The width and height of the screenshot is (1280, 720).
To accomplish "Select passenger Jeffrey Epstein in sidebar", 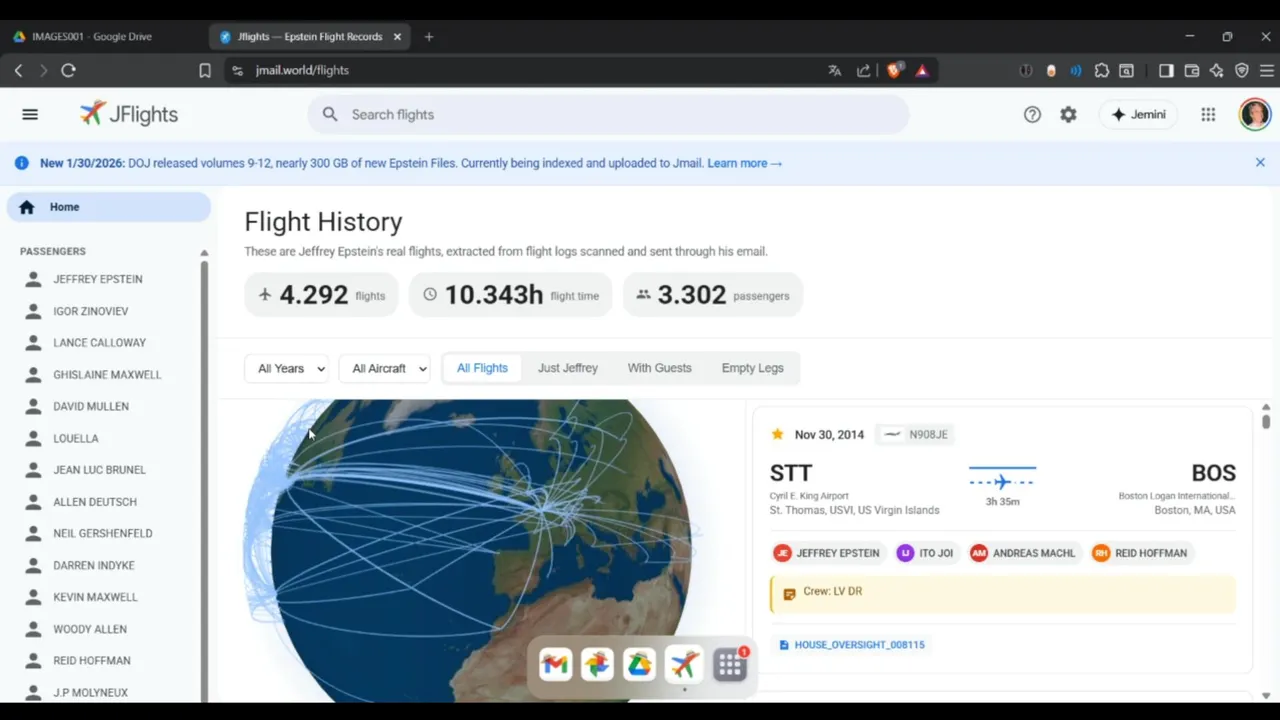I will coord(98,279).
